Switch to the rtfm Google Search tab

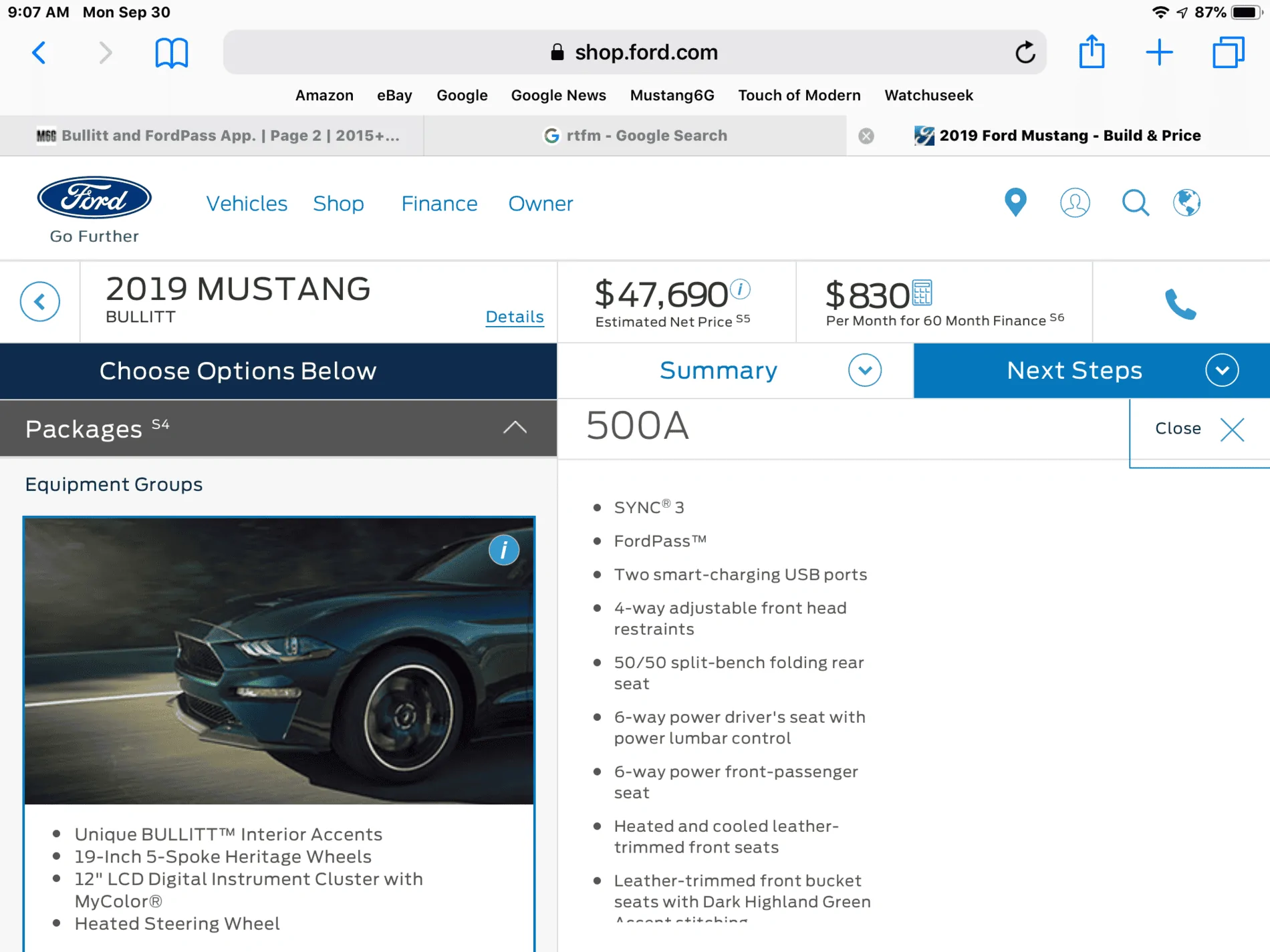[x=635, y=136]
